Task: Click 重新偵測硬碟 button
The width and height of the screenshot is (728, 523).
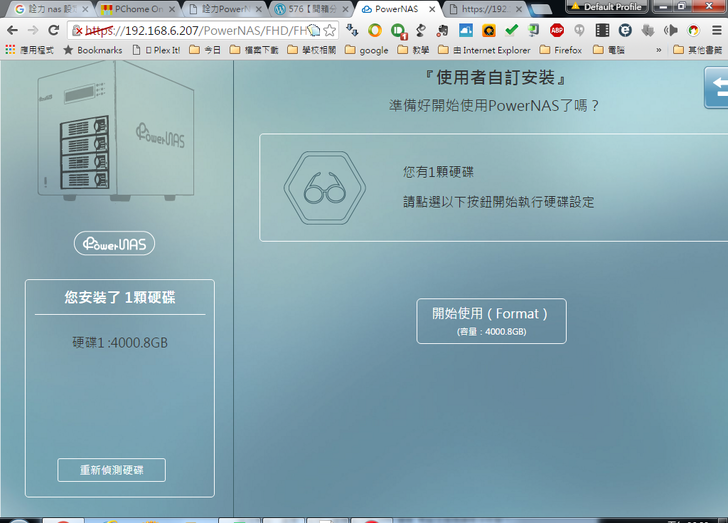Action: tap(111, 470)
